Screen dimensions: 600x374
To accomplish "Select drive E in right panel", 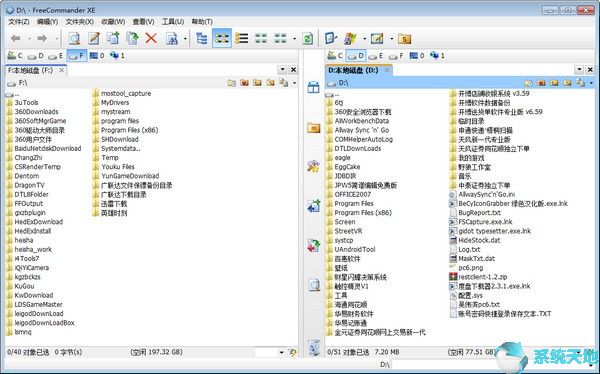I will pyautogui.click(x=376, y=56).
